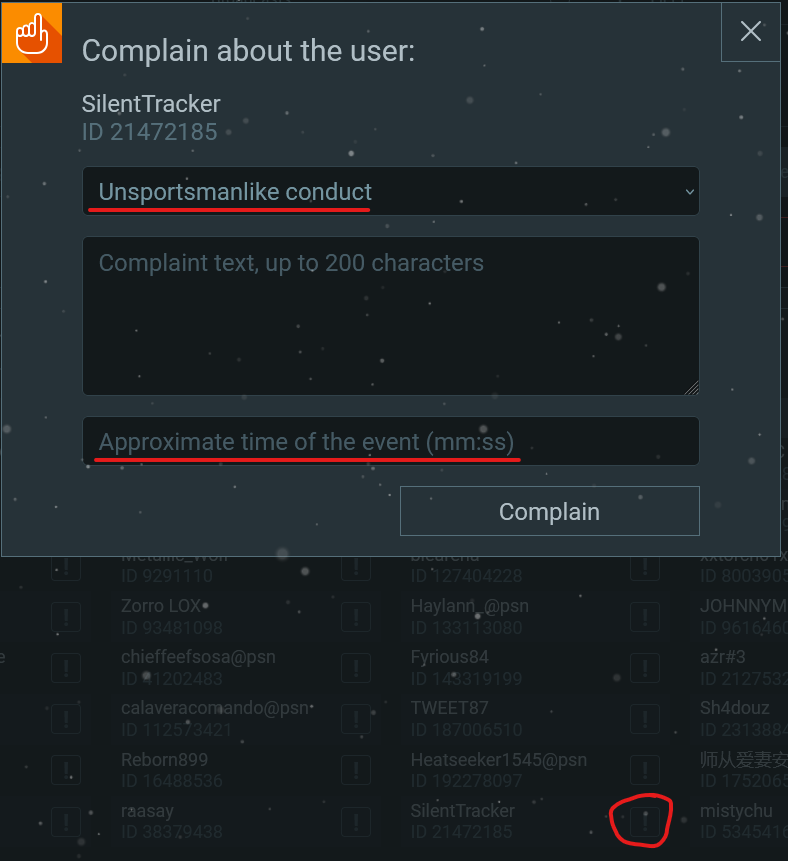Open the Unsportsmanlike conduct reason dropdown
788x861 pixels.
click(390, 191)
